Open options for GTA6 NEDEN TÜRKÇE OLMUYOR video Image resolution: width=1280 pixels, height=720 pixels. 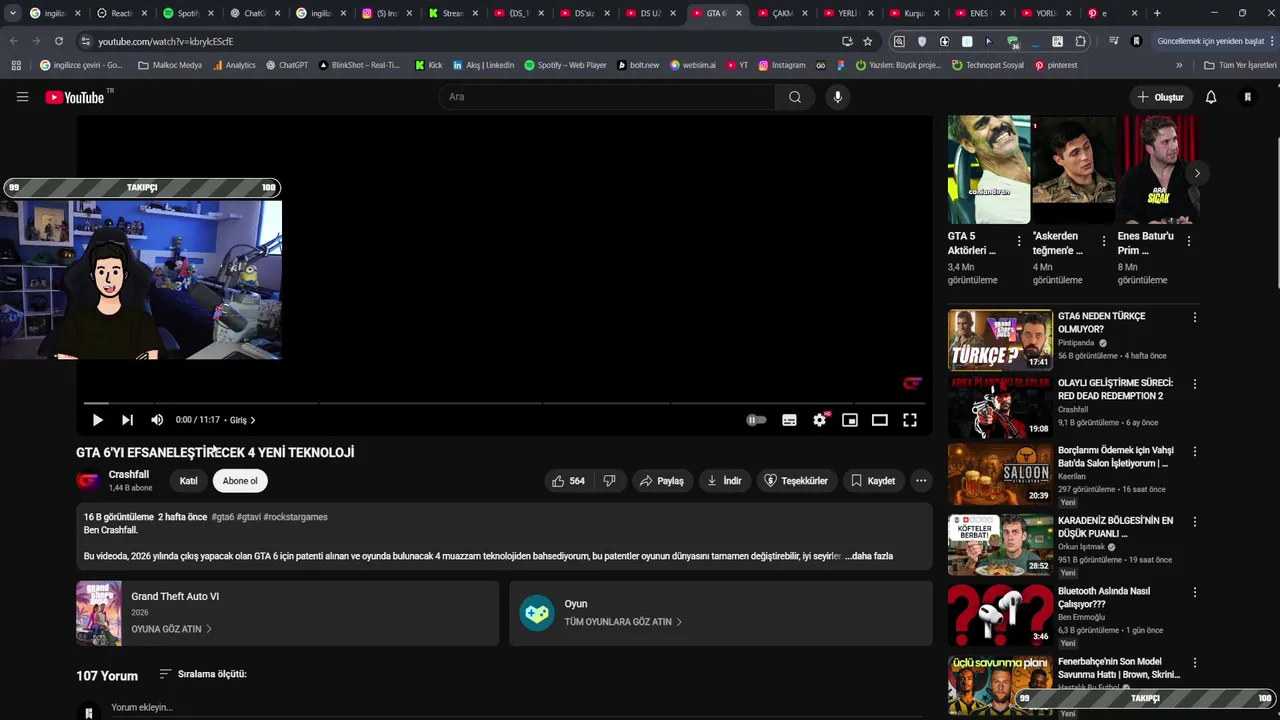point(1194,317)
